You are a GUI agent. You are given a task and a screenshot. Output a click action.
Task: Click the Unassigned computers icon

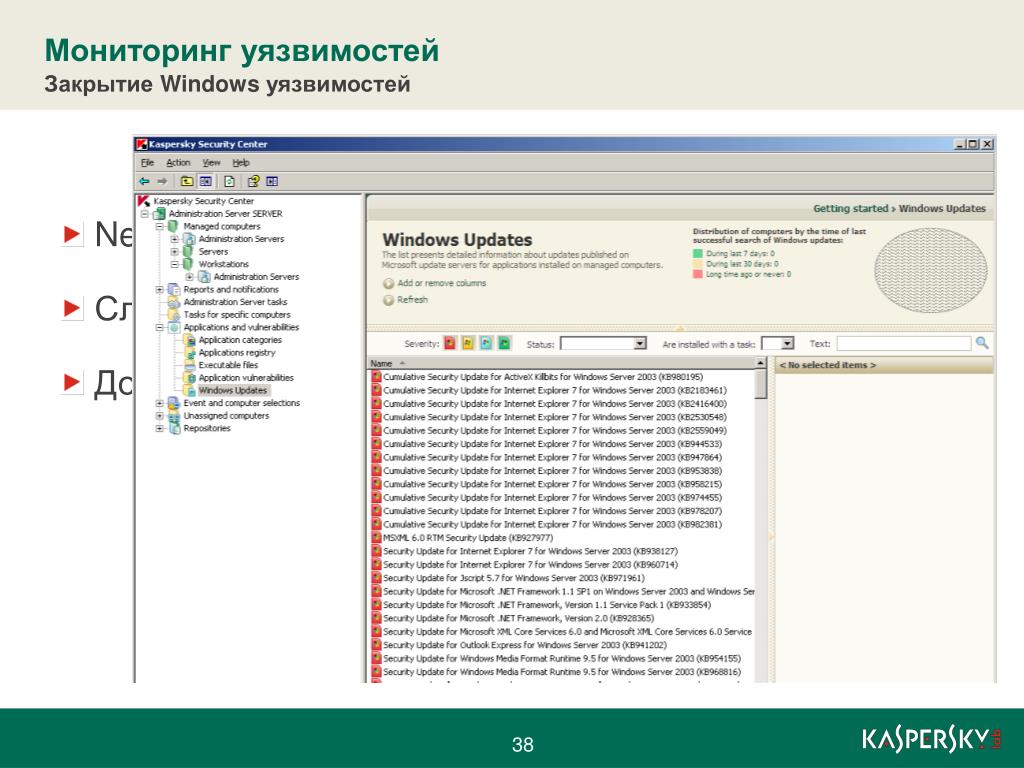(174, 416)
